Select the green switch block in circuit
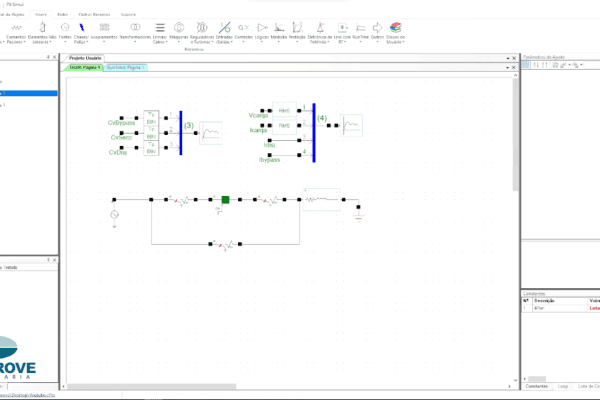 coord(226,200)
